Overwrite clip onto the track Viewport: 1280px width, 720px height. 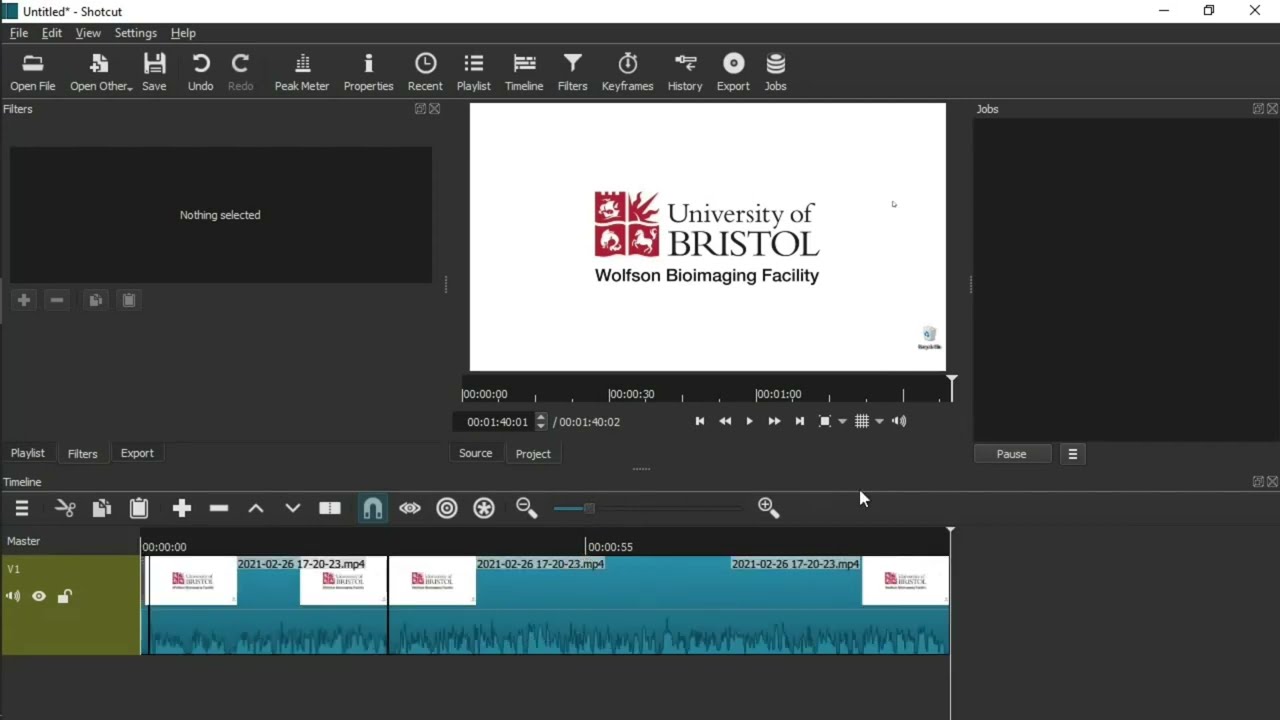pos(293,508)
